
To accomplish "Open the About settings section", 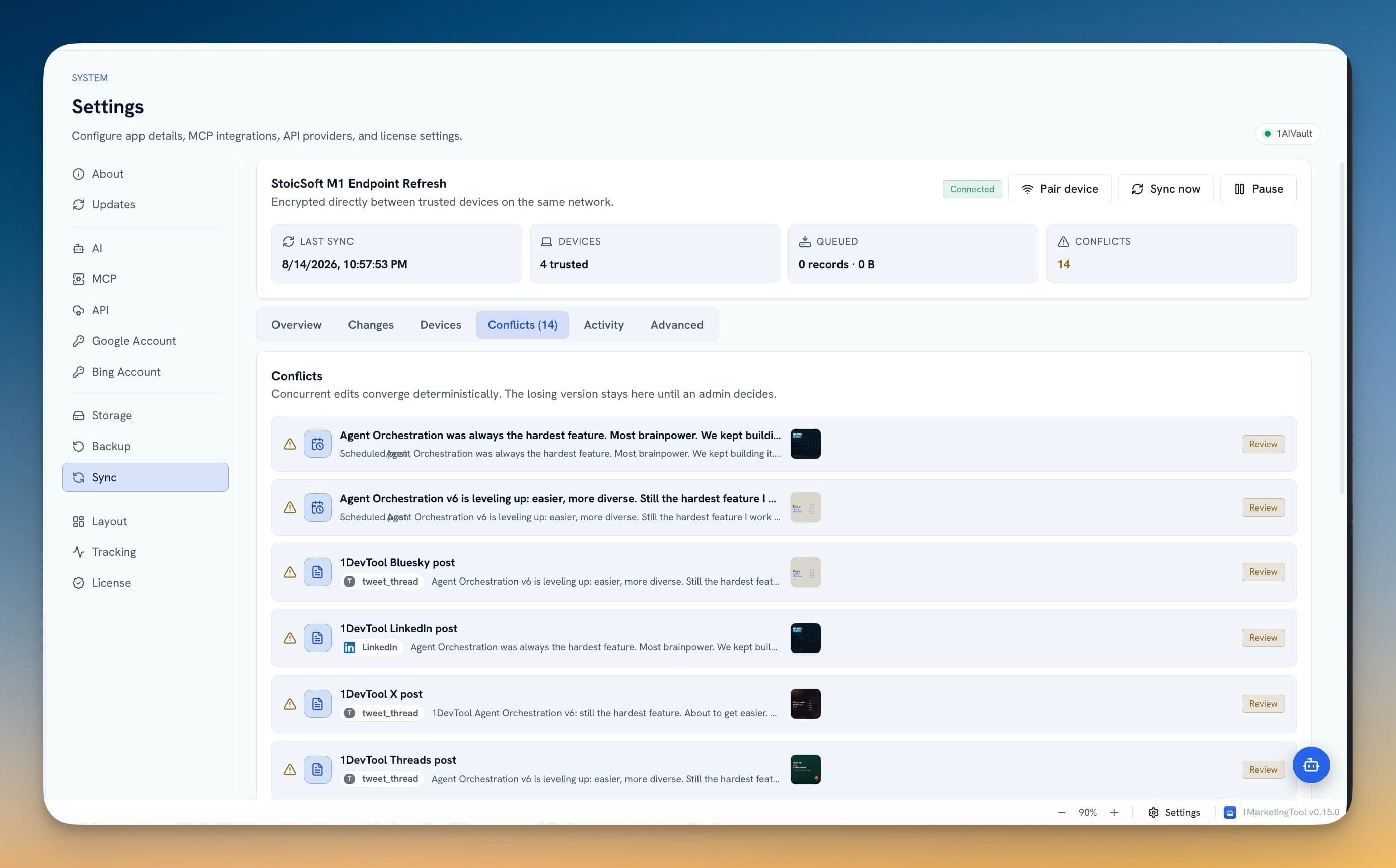I will [x=145, y=173].
